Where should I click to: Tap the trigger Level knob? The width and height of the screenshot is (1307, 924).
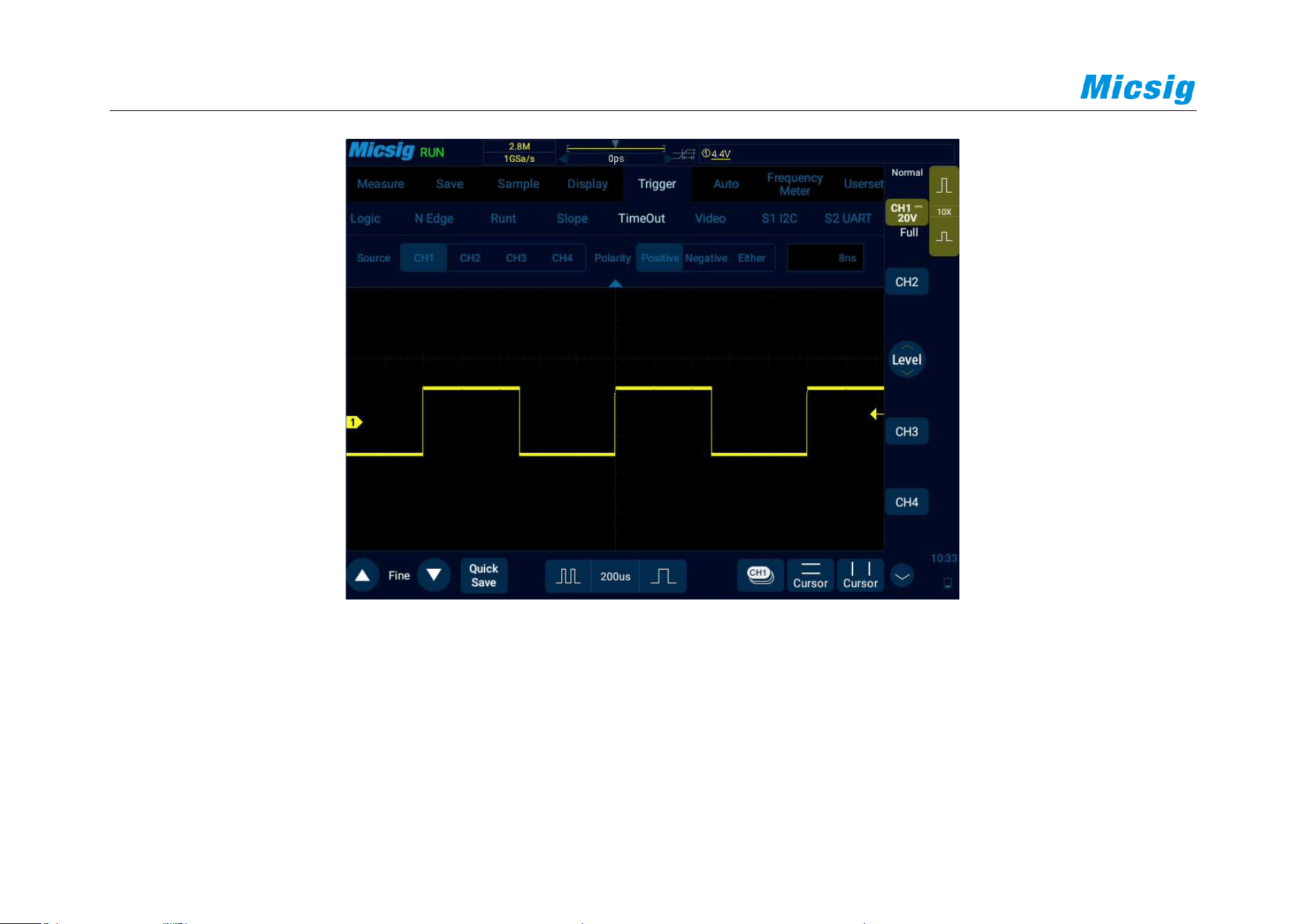906,359
